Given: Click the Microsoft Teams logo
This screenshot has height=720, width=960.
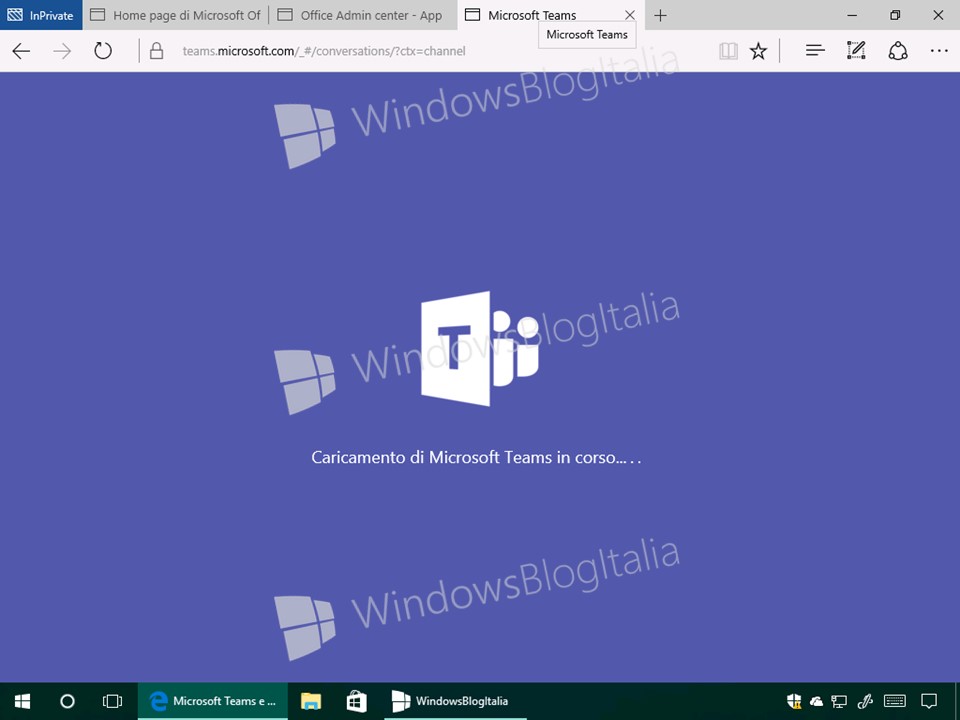Looking at the screenshot, I should pos(480,348).
